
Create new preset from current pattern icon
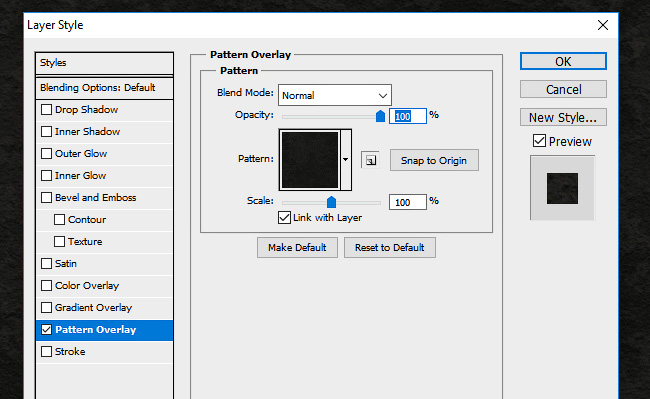(370, 160)
